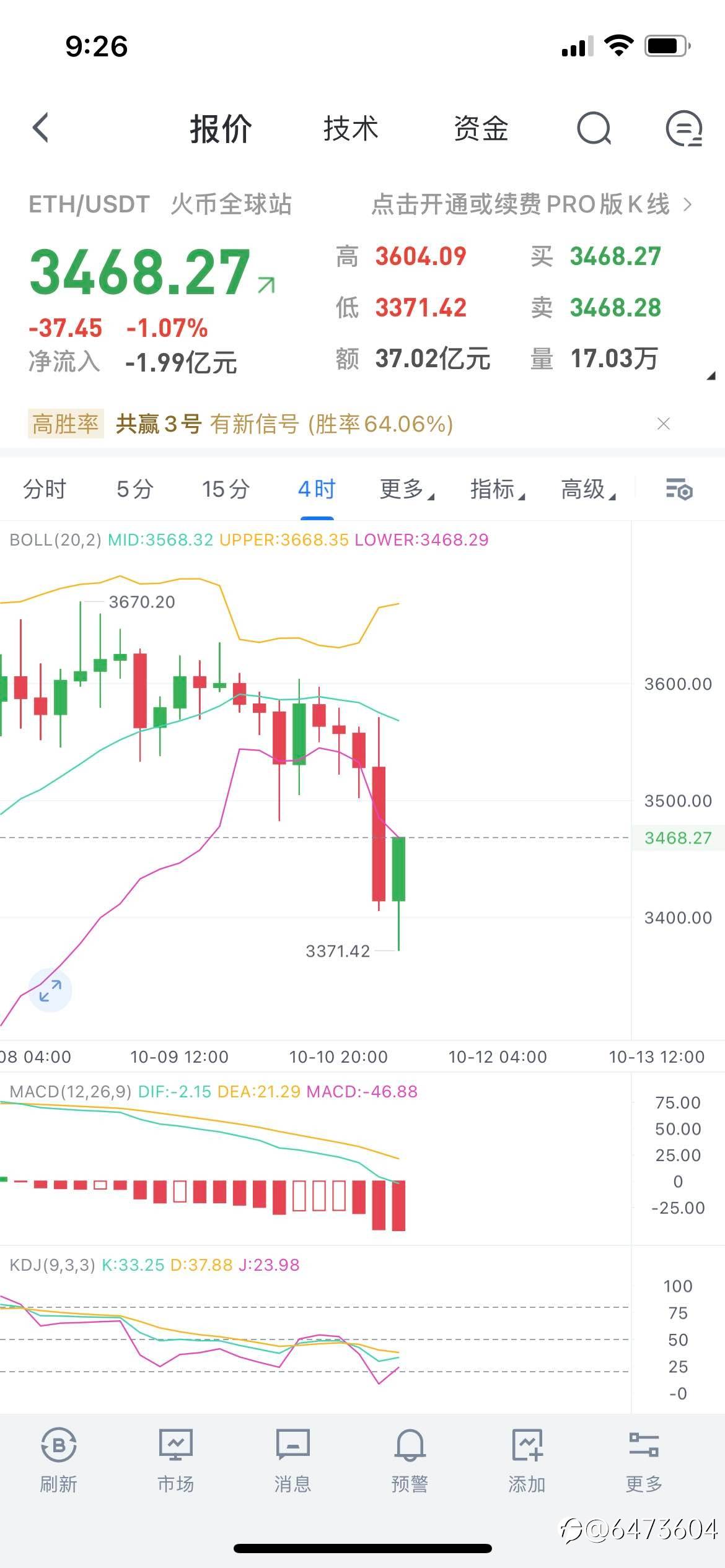
Task: Tap the PRO版K线 upgrade link
Action: (531, 204)
